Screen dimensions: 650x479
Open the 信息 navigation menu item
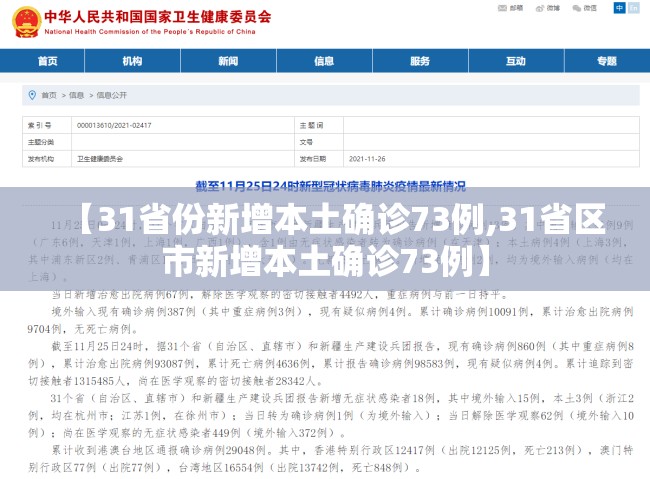tap(324, 61)
